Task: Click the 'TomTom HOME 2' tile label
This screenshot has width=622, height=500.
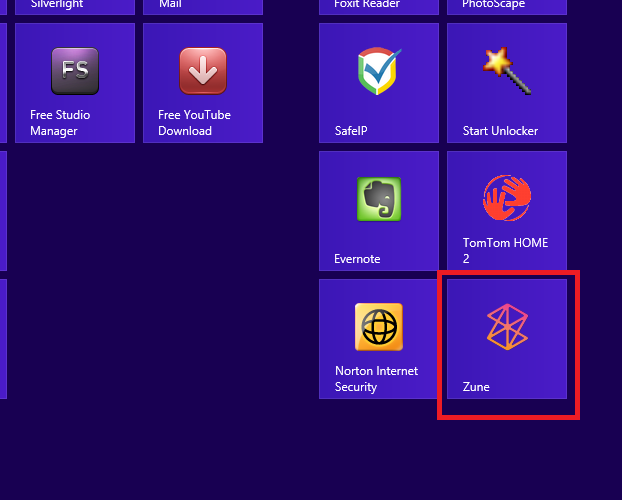Action: (505, 250)
